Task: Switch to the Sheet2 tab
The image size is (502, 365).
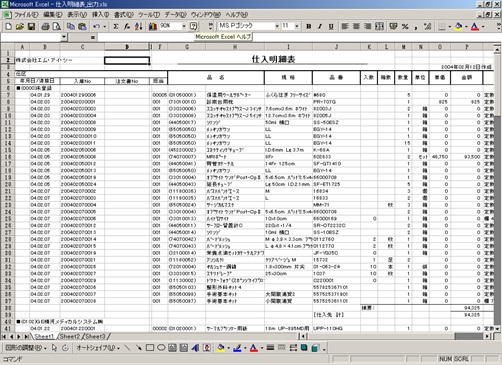Action: pos(69,337)
